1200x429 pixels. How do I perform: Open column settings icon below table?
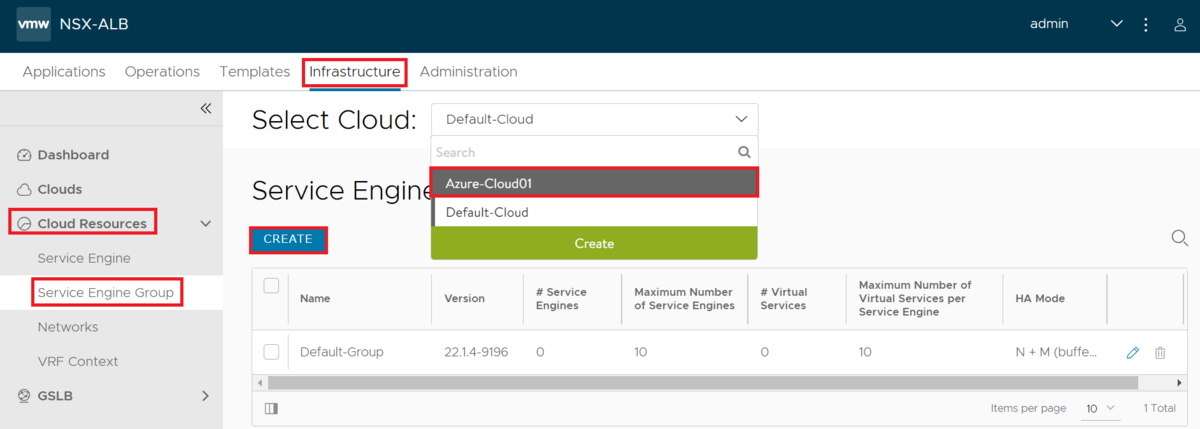[271, 408]
